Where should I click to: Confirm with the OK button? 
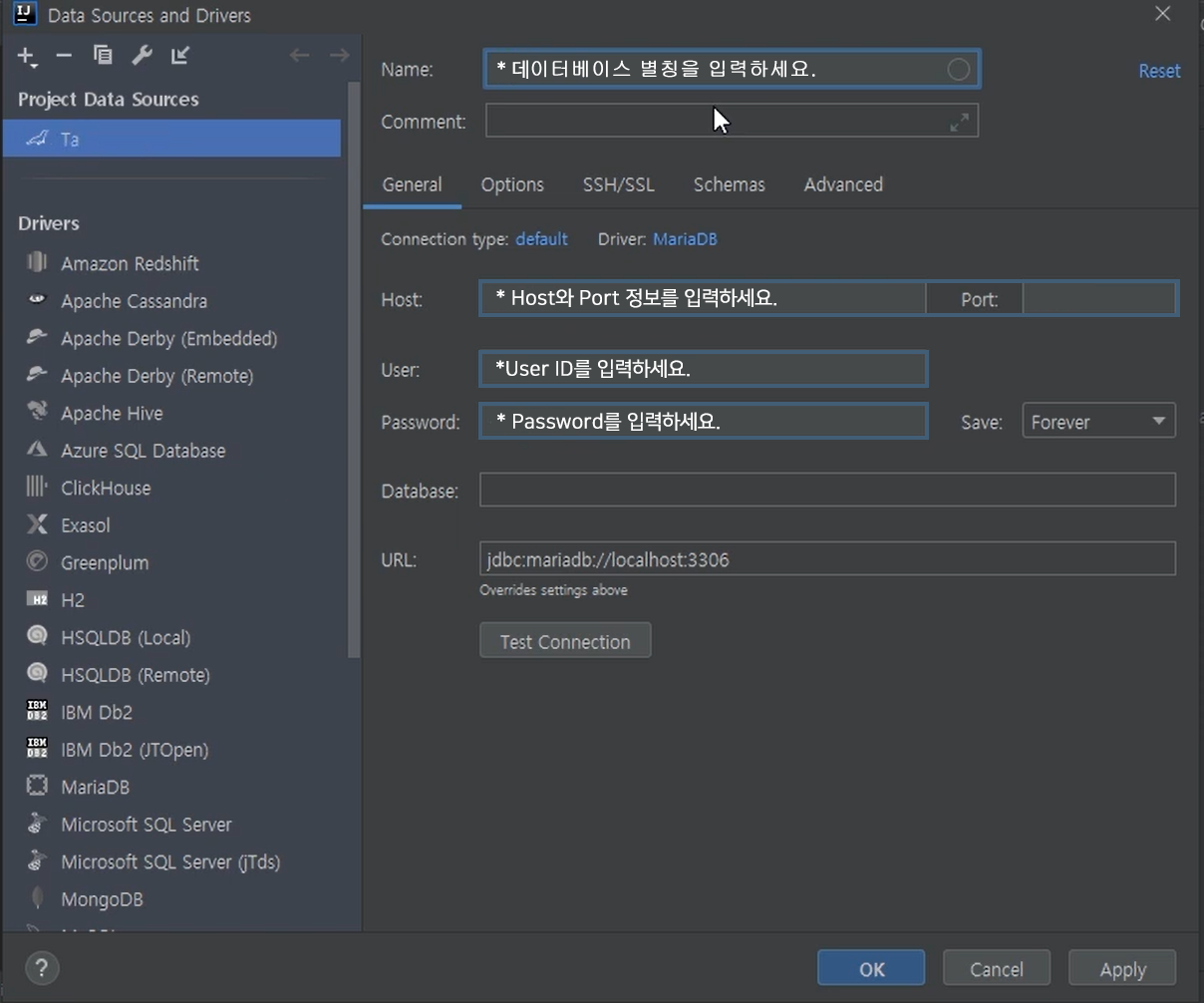coord(871,969)
